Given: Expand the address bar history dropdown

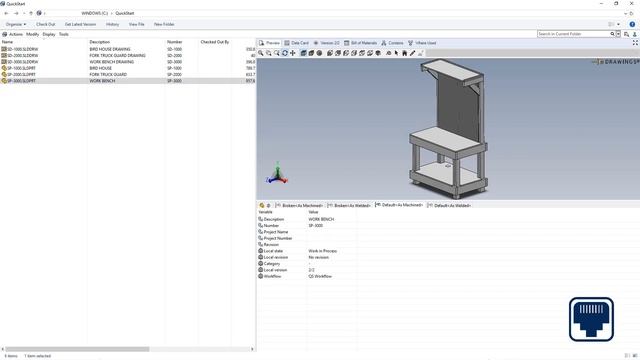Looking at the screenshot, I should point(625,13).
